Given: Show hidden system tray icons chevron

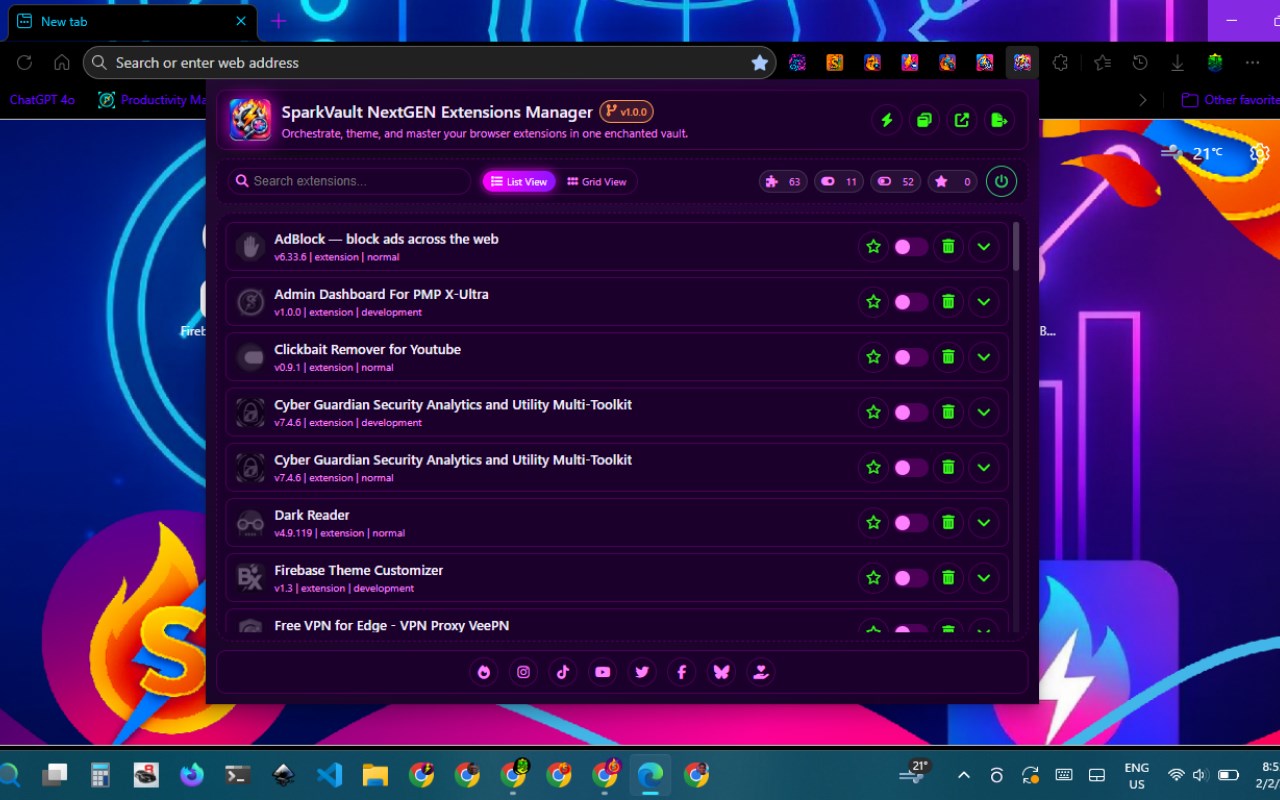Looking at the screenshot, I should pyautogui.click(x=964, y=775).
